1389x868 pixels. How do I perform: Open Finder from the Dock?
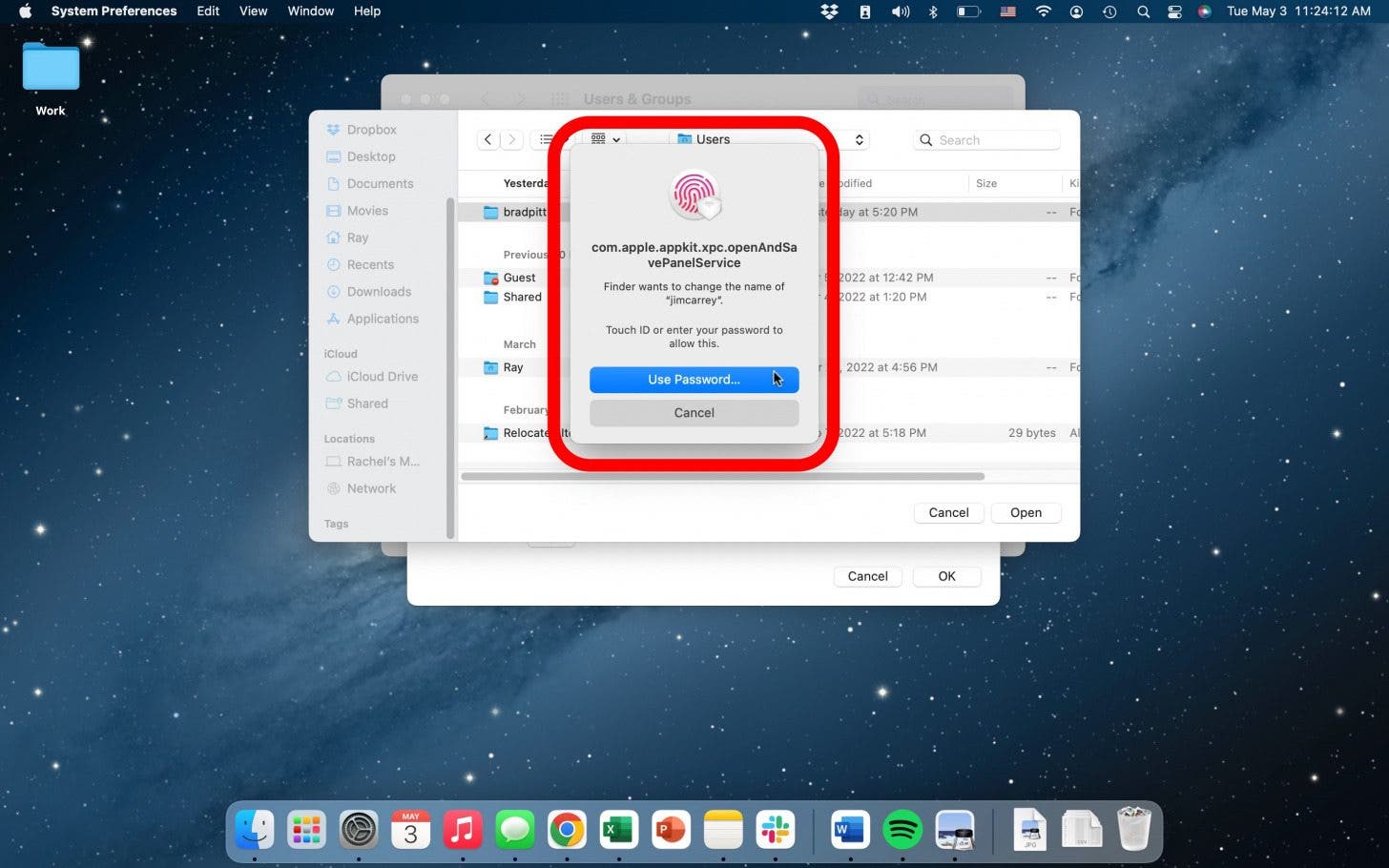pyautogui.click(x=255, y=831)
